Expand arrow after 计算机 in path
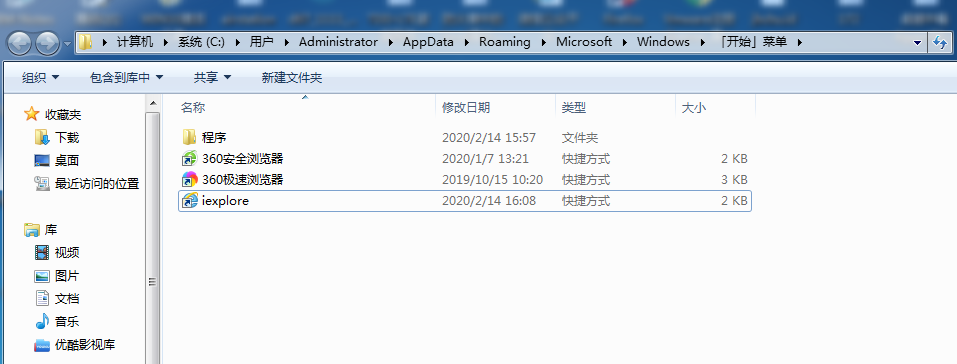 (166, 43)
